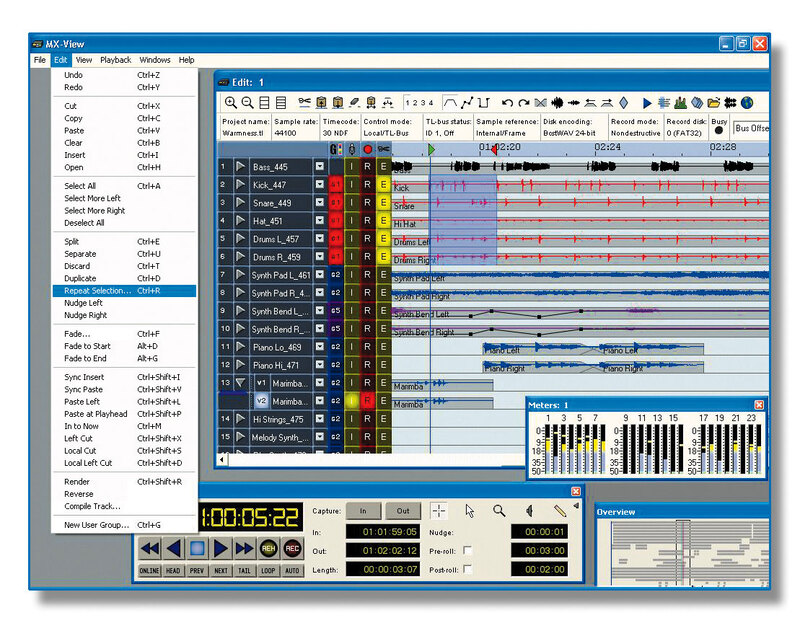The height and width of the screenshot is (623, 800).
Task: Toggle record arm R on Hi Strings_475 track
Action: click(x=367, y=419)
